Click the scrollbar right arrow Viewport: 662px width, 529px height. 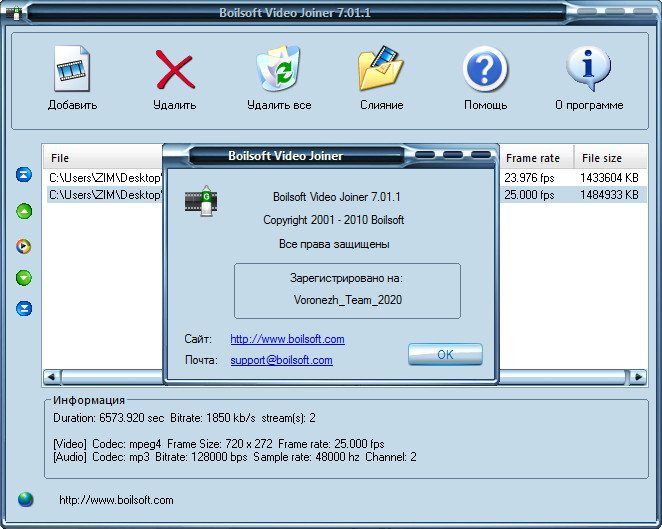(x=638, y=377)
